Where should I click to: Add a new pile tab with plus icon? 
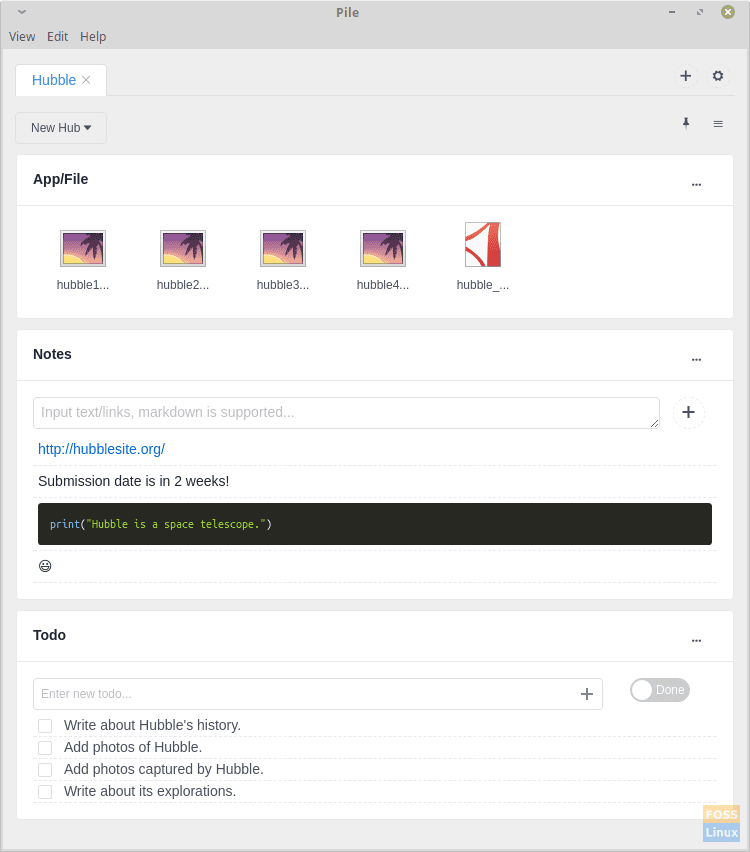coord(685,76)
